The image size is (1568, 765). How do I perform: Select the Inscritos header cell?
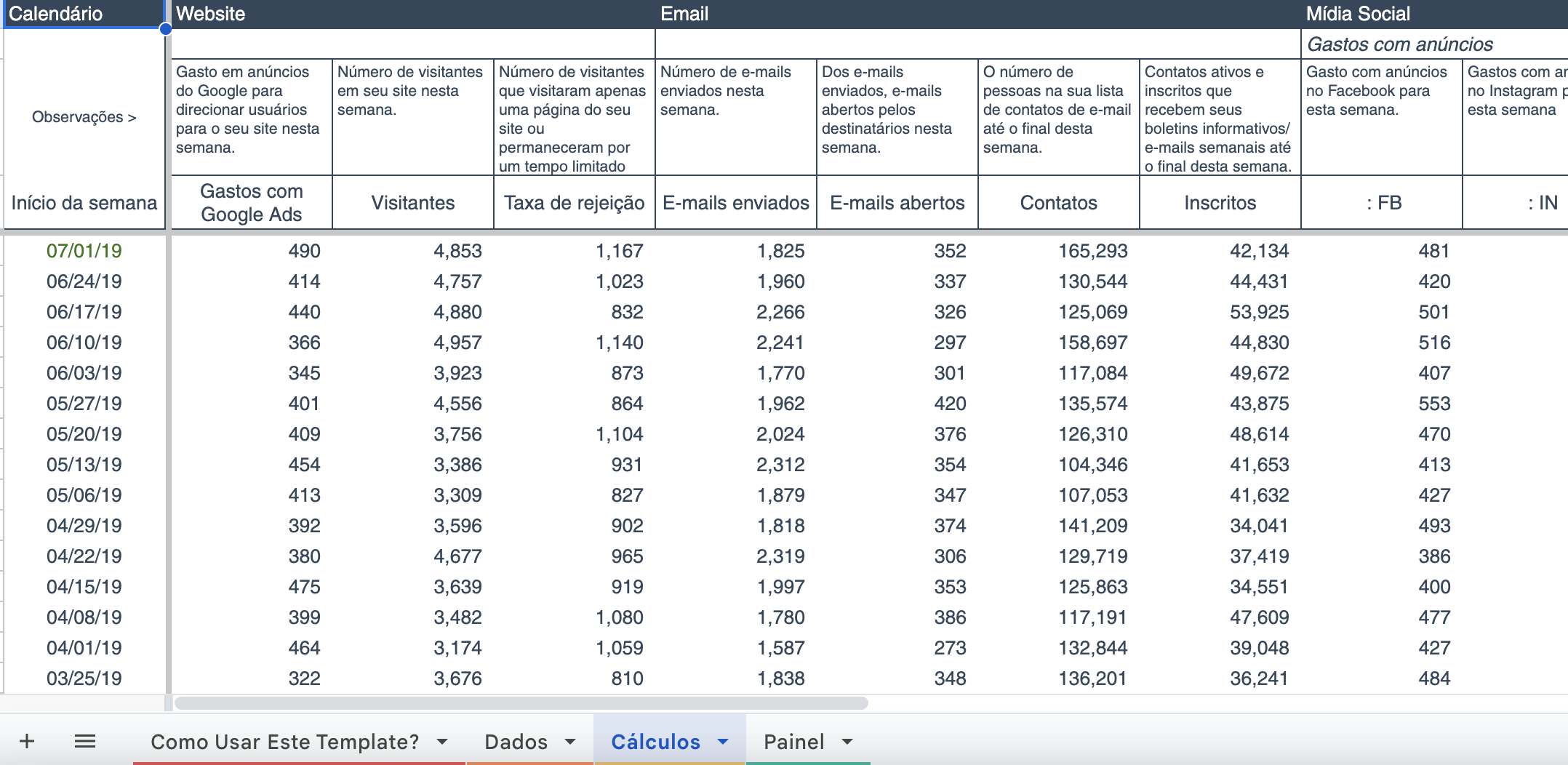point(1219,203)
